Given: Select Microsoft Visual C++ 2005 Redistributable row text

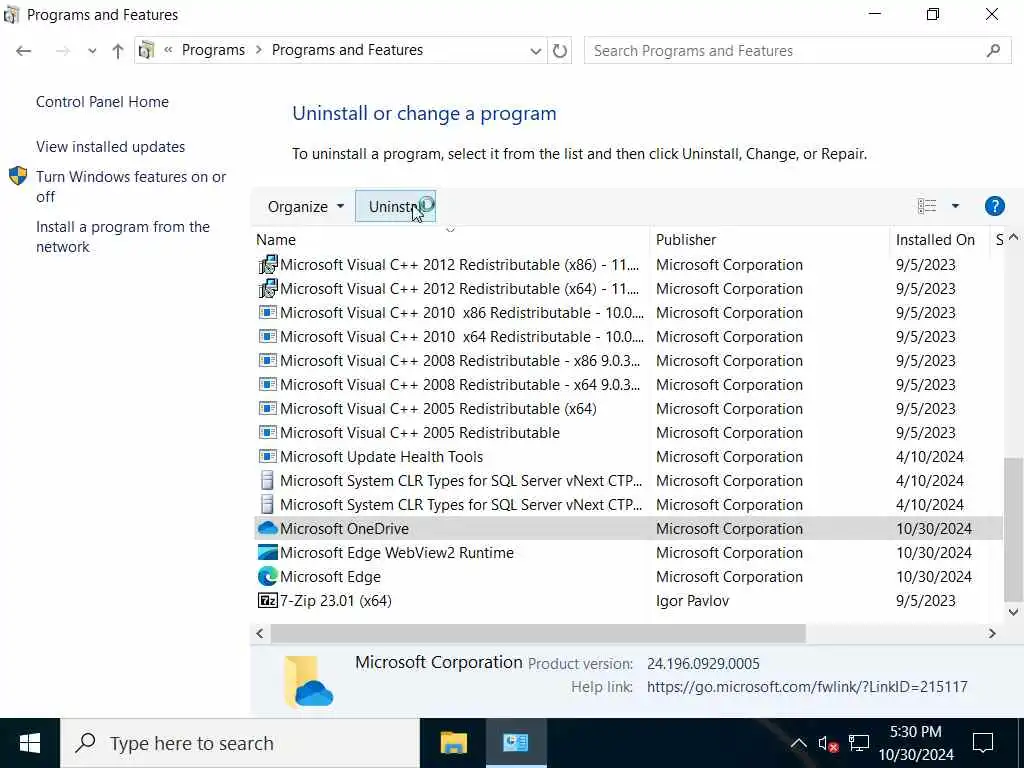Looking at the screenshot, I should pyautogui.click(x=420, y=432).
